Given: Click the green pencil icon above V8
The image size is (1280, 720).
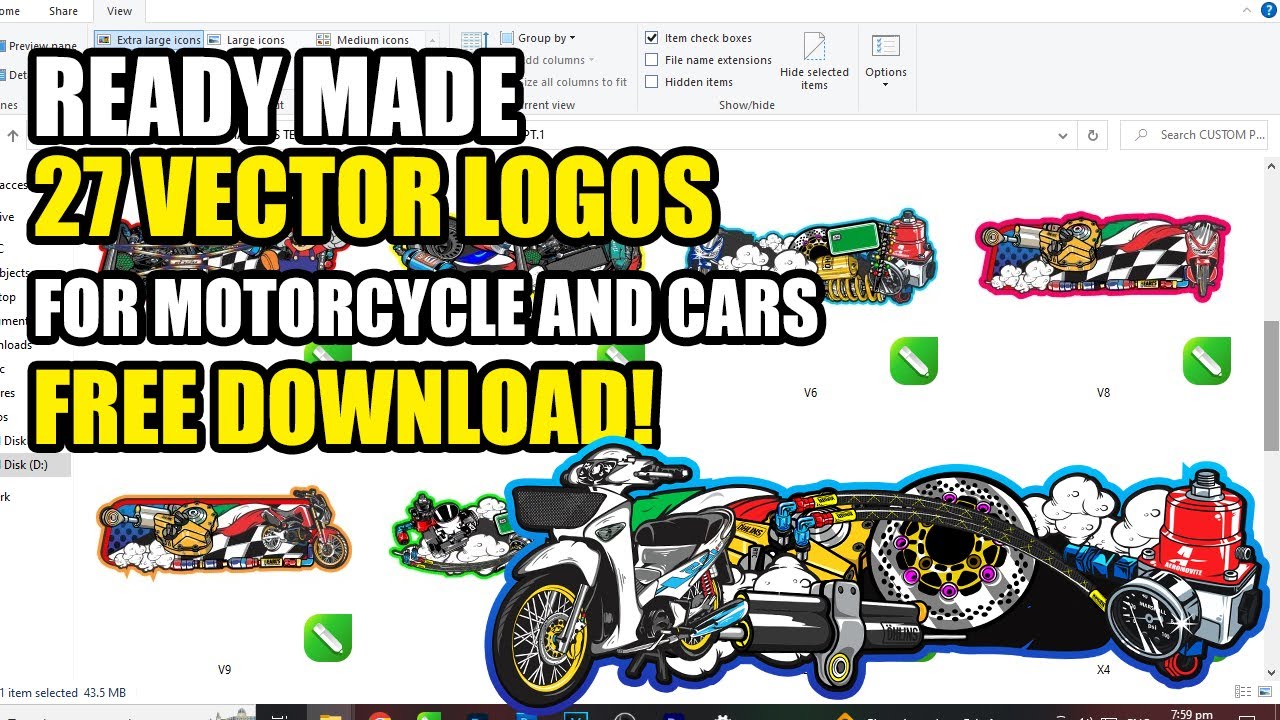Looking at the screenshot, I should coord(1207,361).
